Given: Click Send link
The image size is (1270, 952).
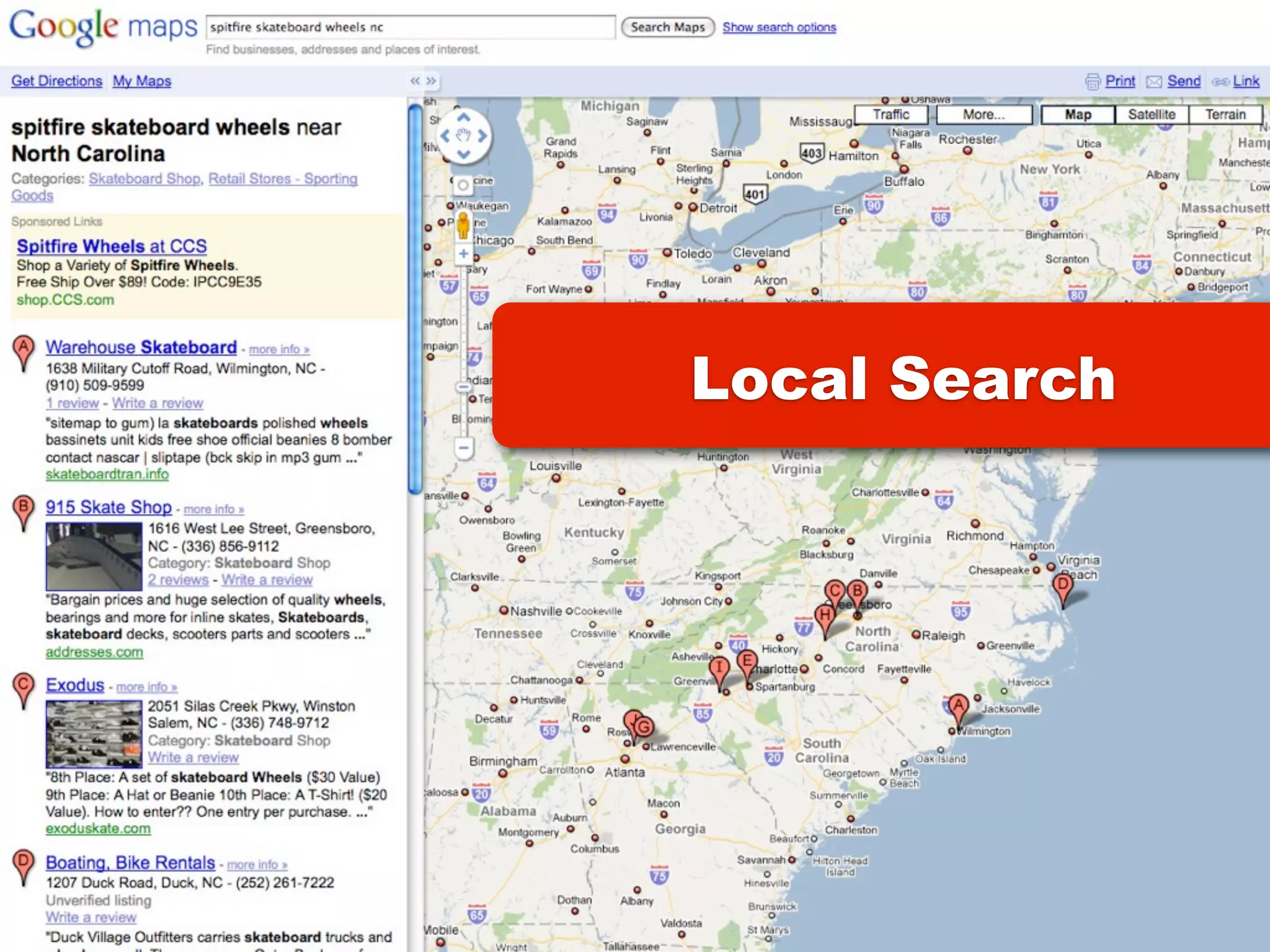Looking at the screenshot, I should tap(1184, 81).
